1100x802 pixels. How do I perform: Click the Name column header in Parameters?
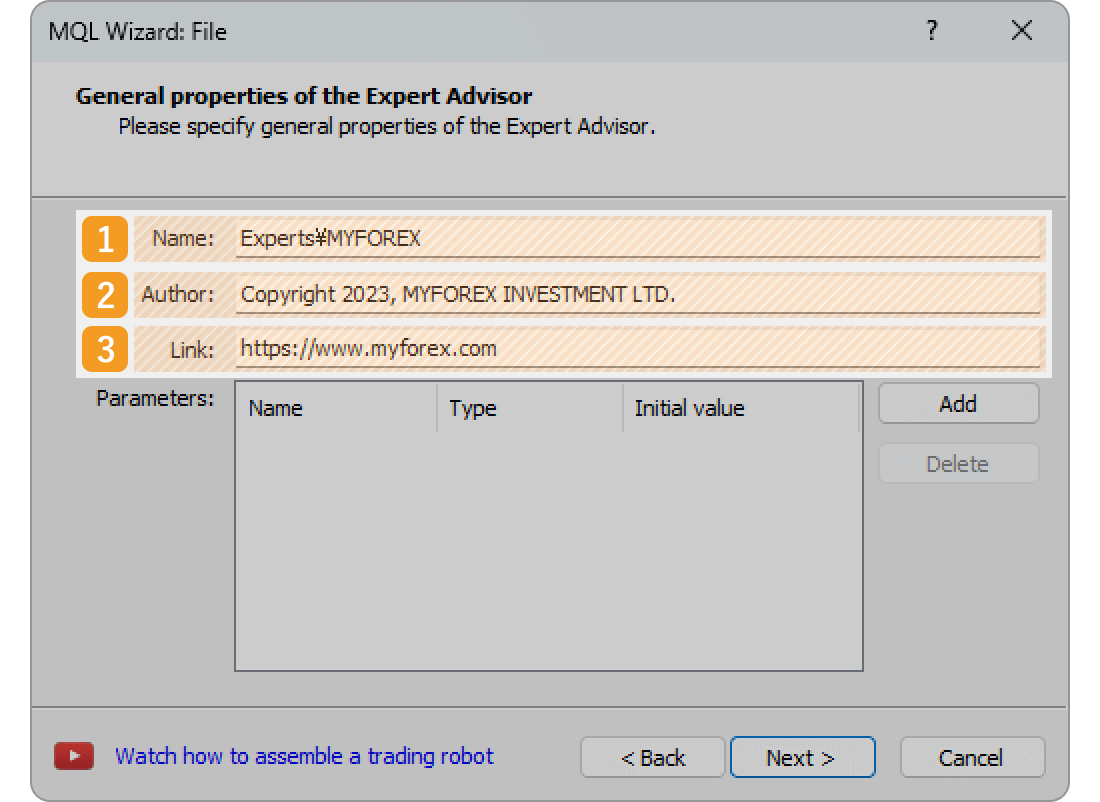pyautogui.click(x=275, y=408)
